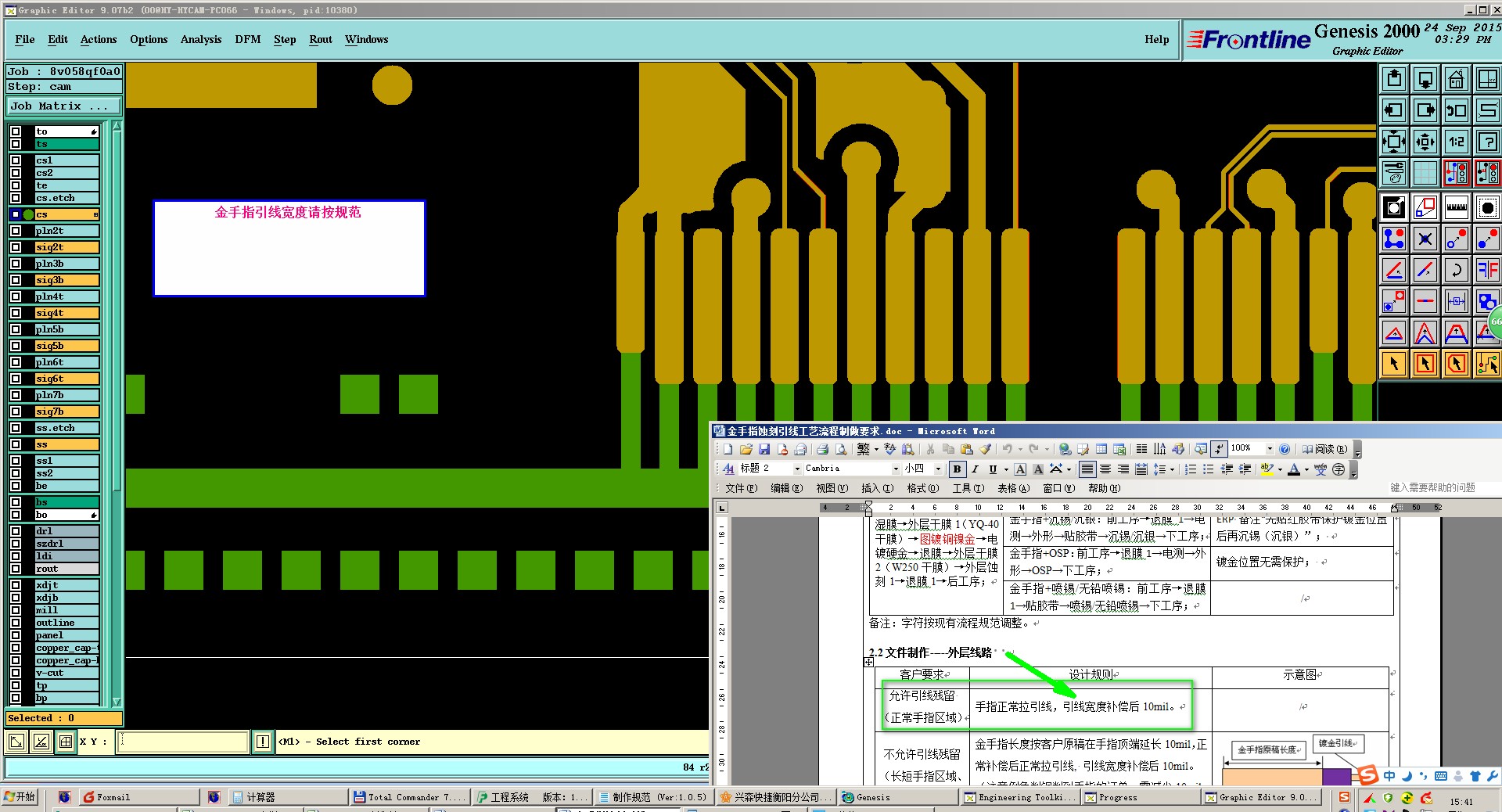The height and width of the screenshot is (812, 1502).
Task: Click the 开始 Start button
Action: (x=20, y=797)
